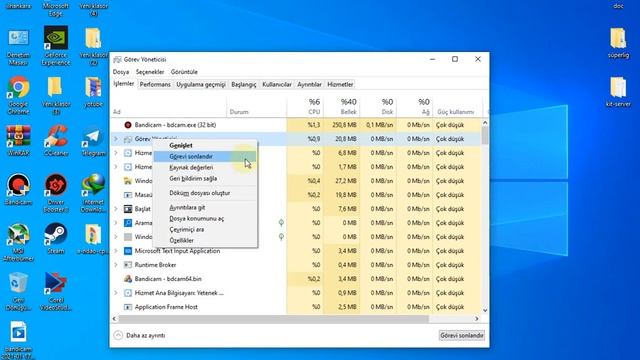Open the Seçenekler menu
The image size is (640, 360).
pyautogui.click(x=150, y=72)
